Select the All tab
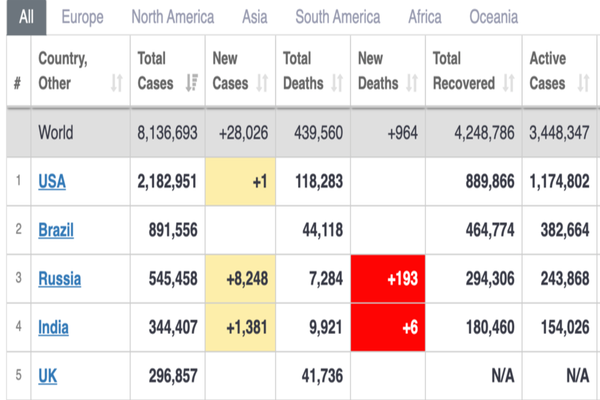600x400 pixels. (26, 17)
